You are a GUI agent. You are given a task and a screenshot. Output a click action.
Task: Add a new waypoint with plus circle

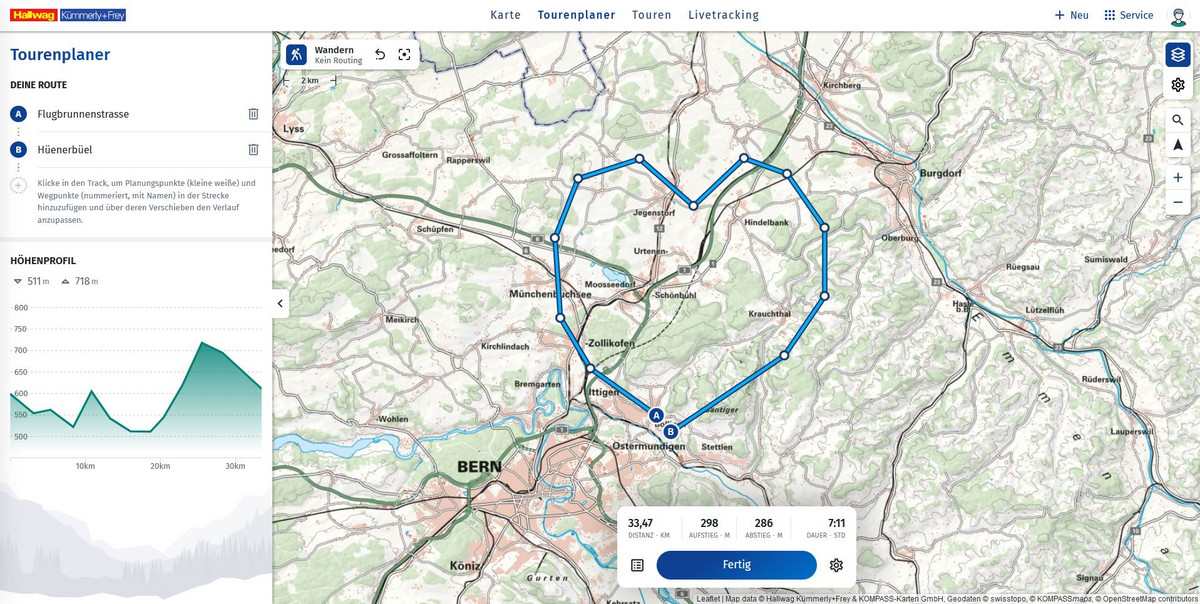pyautogui.click(x=18, y=185)
